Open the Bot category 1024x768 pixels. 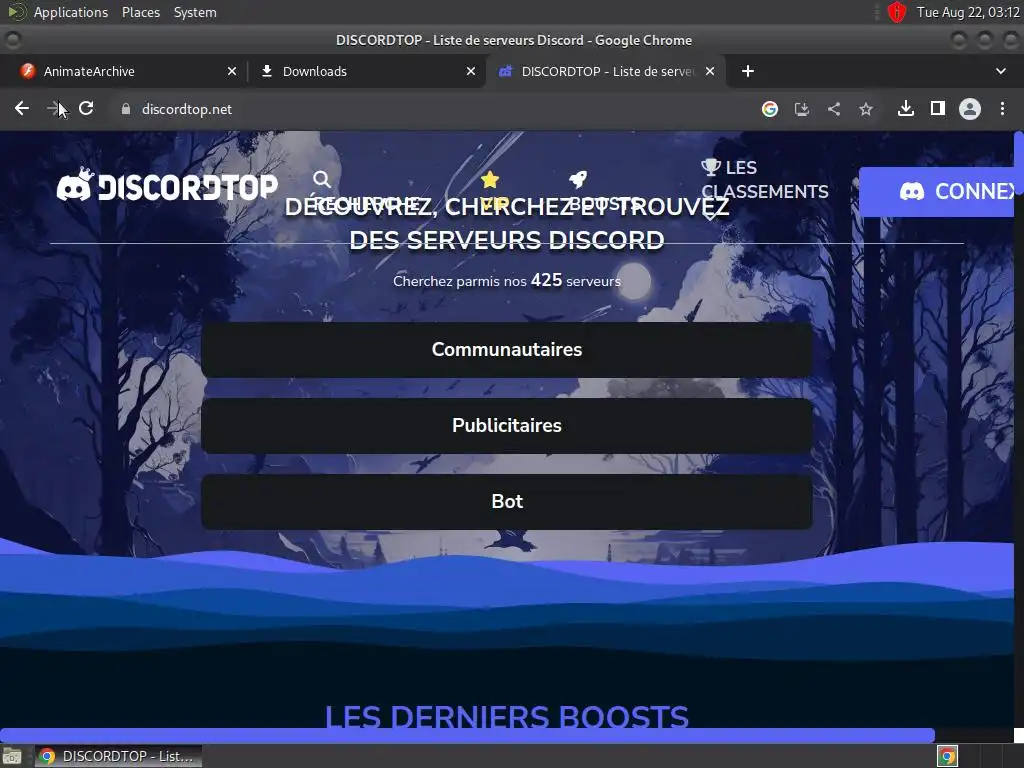[x=507, y=502]
